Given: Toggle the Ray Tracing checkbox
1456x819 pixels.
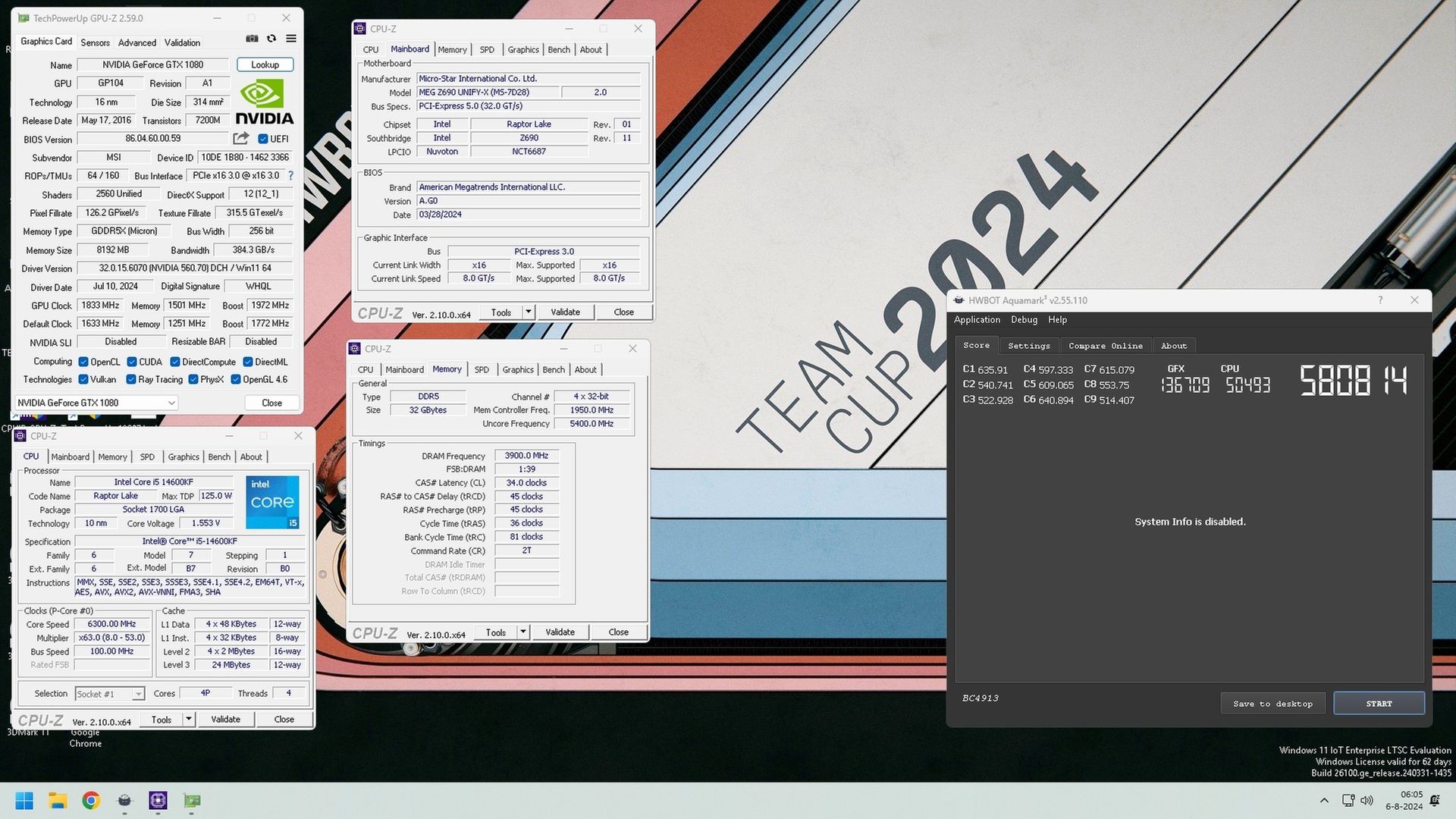Looking at the screenshot, I should click(x=131, y=379).
